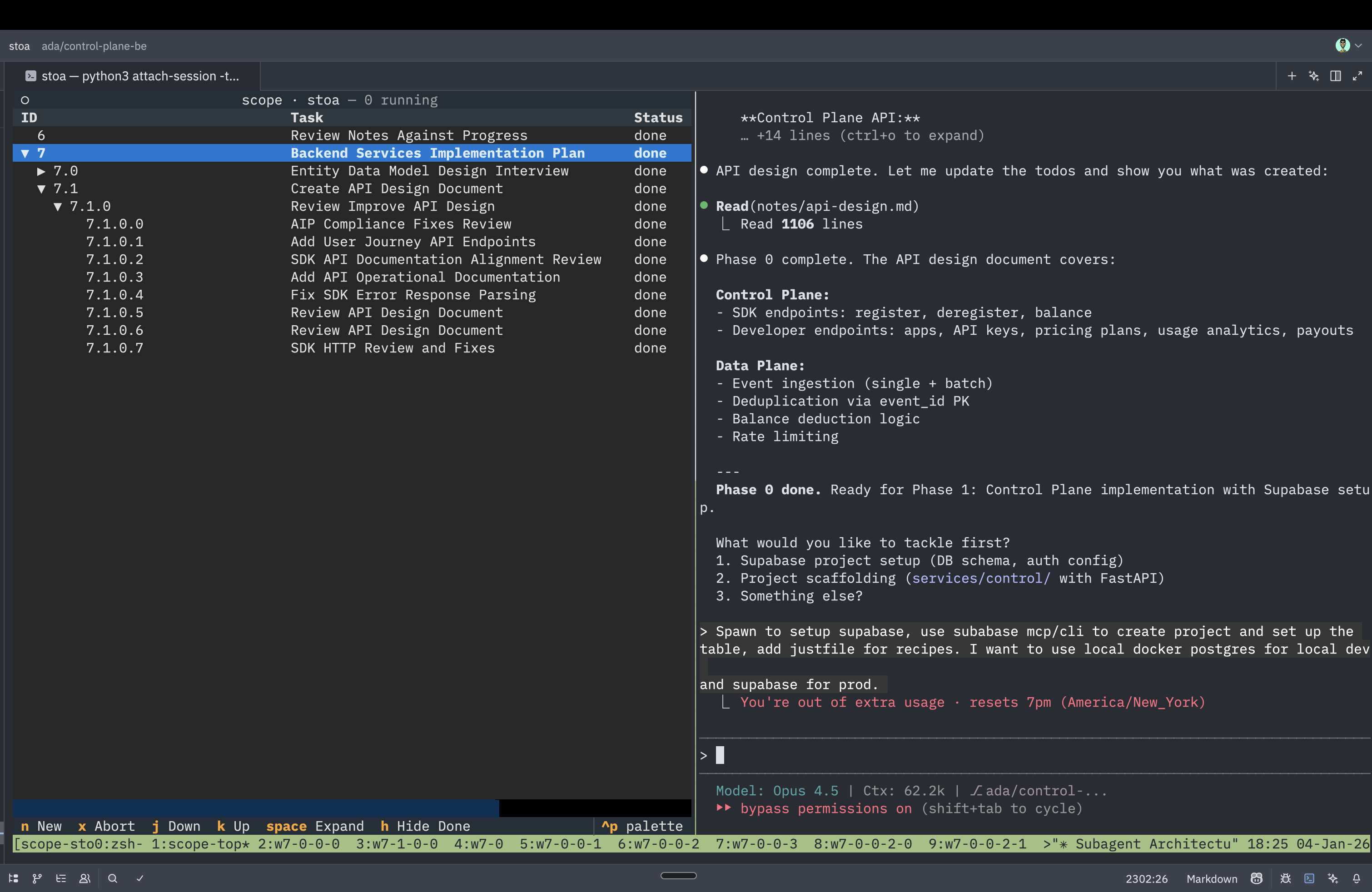The image size is (1372, 892).
Task: Open the outline panel icon
Action: point(60,878)
